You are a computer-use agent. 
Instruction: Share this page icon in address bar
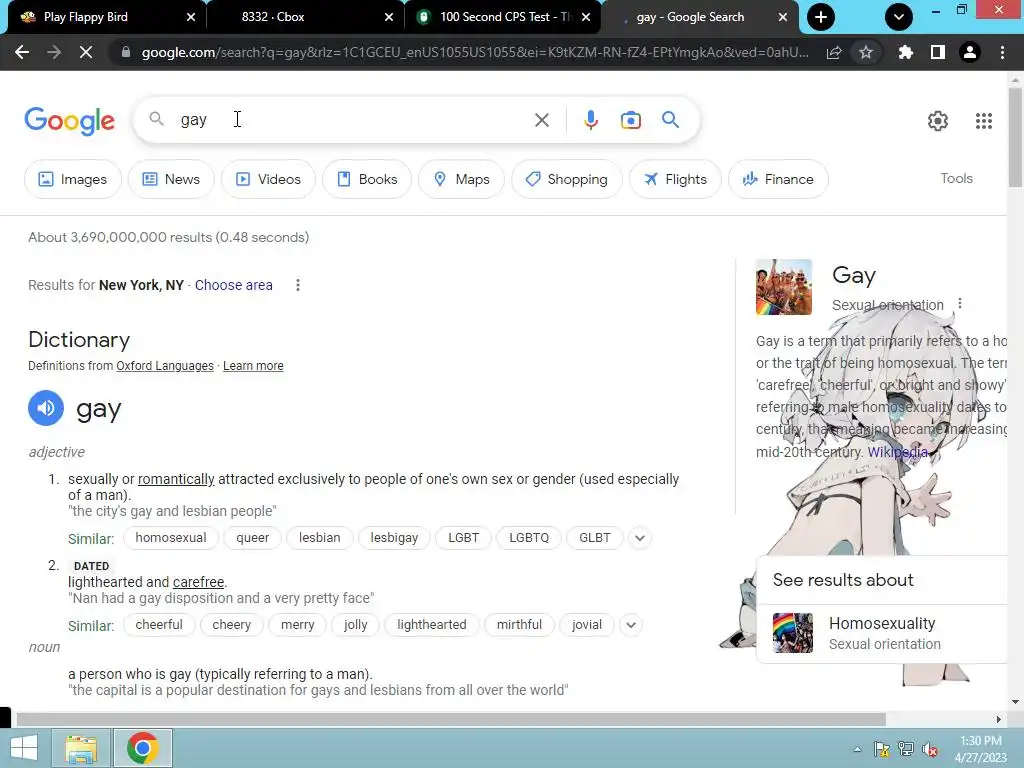[x=834, y=52]
